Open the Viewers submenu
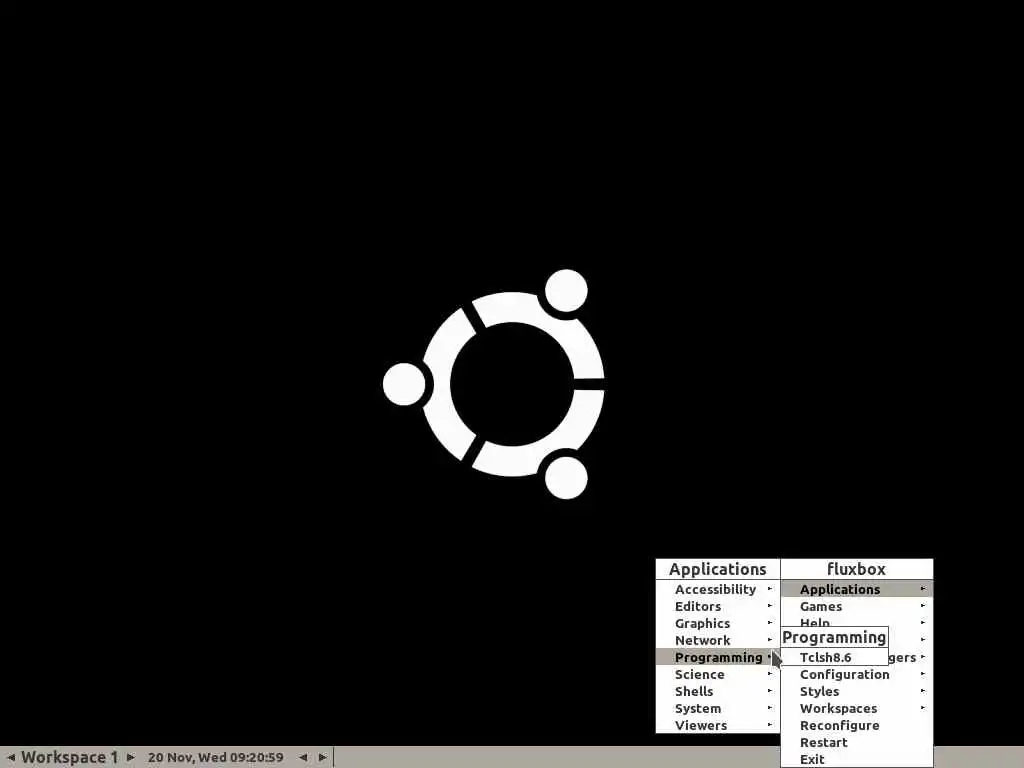This screenshot has width=1024, height=768. coord(718,725)
